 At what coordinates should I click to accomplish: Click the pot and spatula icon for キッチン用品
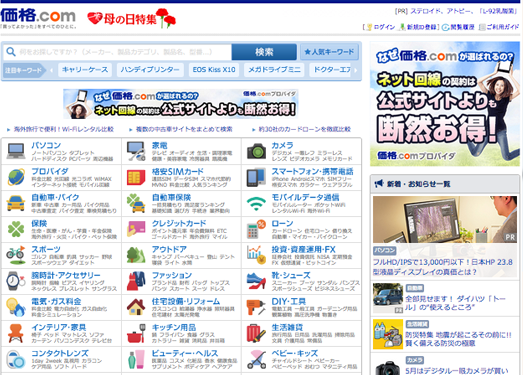tap(136, 333)
